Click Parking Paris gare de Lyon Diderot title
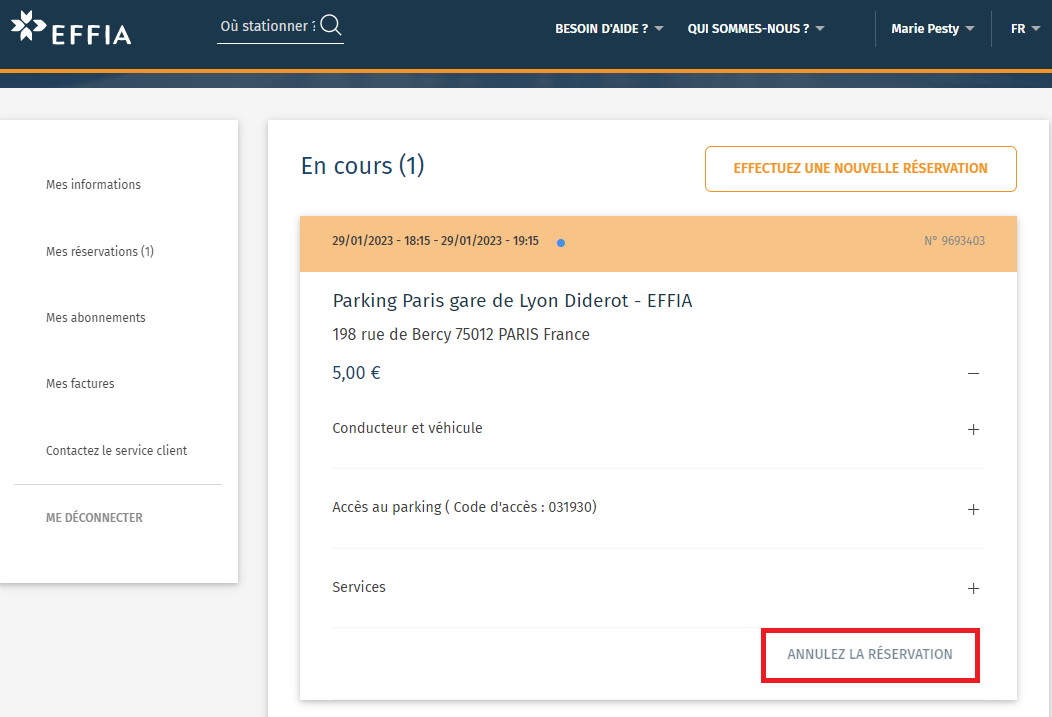The height and width of the screenshot is (717, 1052). coord(512,300)
